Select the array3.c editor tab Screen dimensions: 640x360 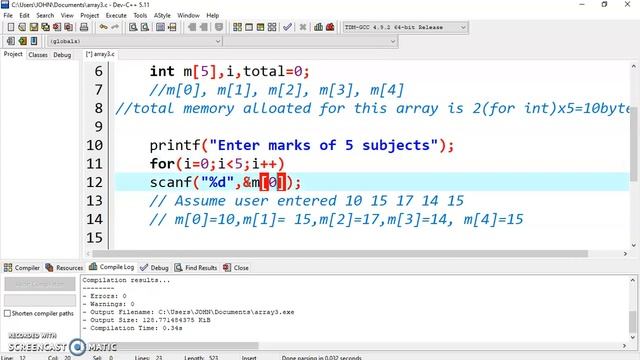(x=100, y=54)
